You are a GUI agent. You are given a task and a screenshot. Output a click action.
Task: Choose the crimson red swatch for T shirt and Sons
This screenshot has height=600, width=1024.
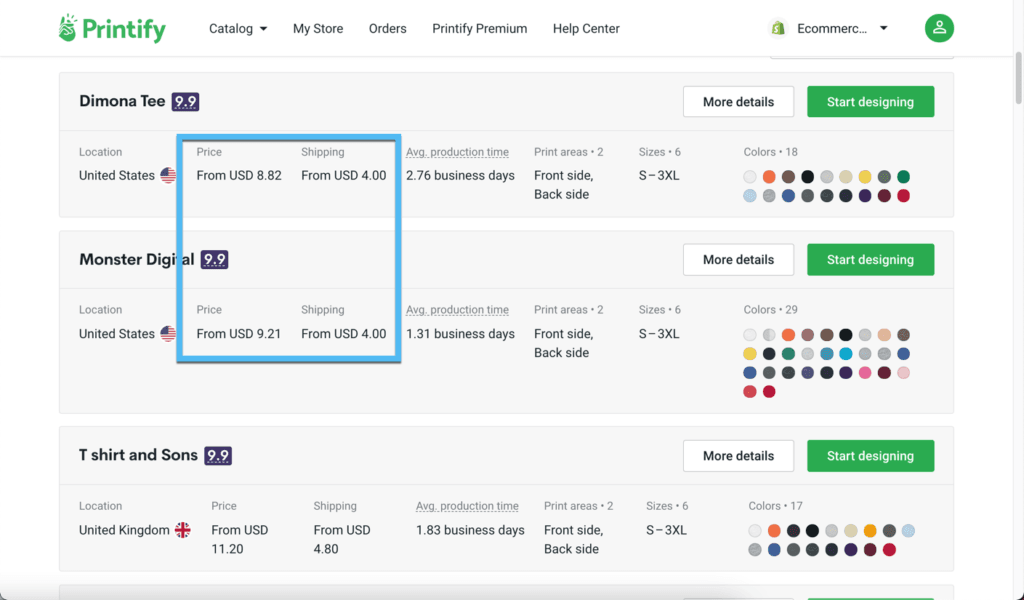[889, 550]
